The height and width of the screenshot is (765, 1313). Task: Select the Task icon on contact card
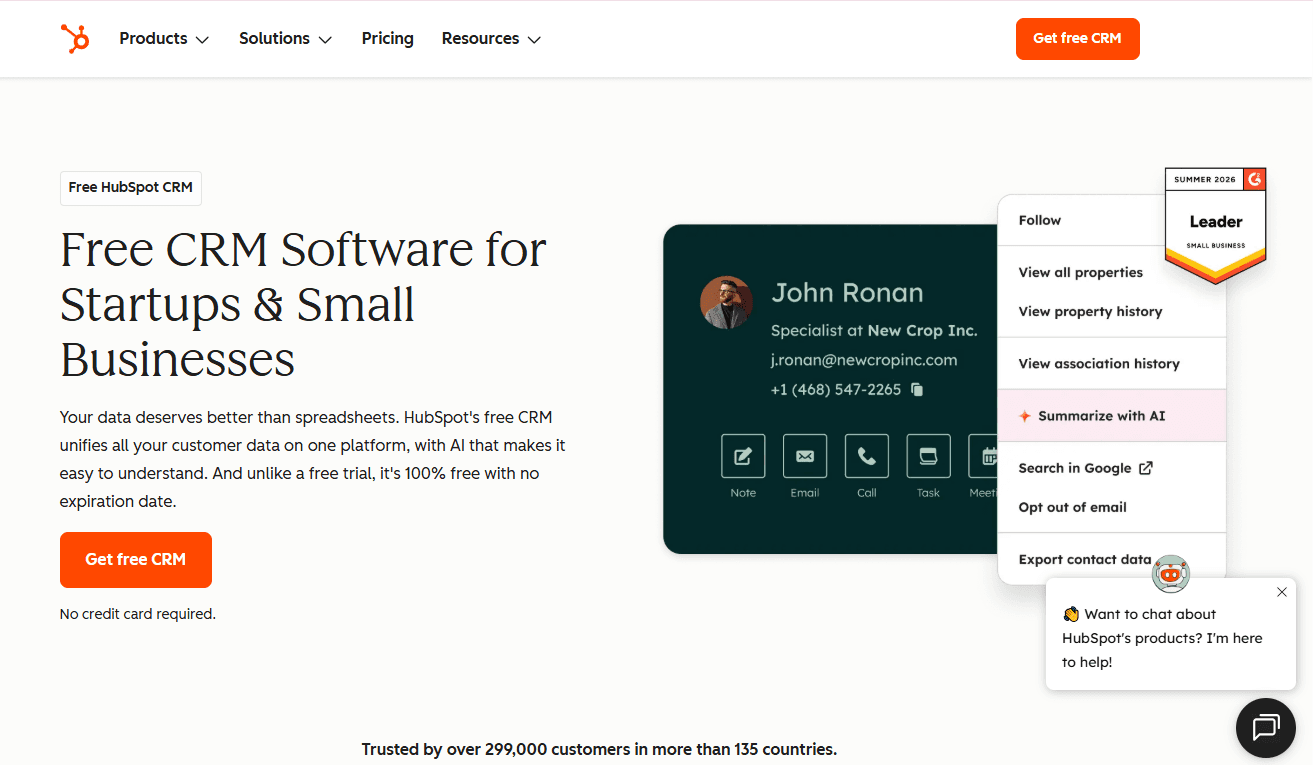click(x=929, y=456)
